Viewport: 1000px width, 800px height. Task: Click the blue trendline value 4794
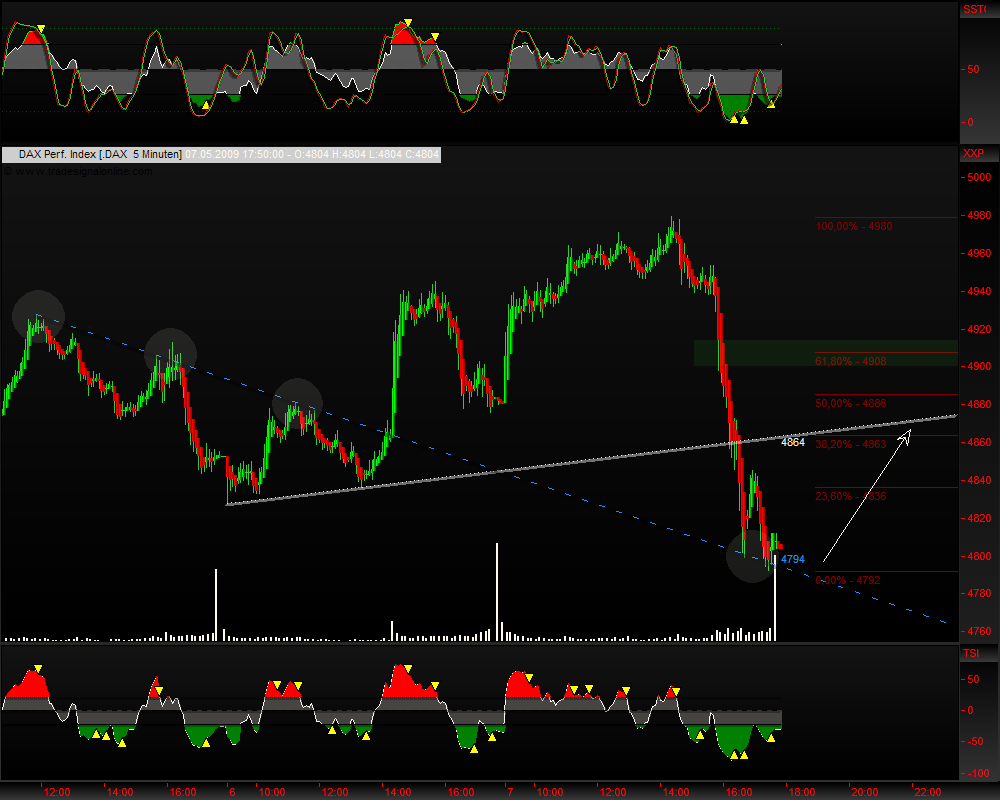click(x=793, y=559)
